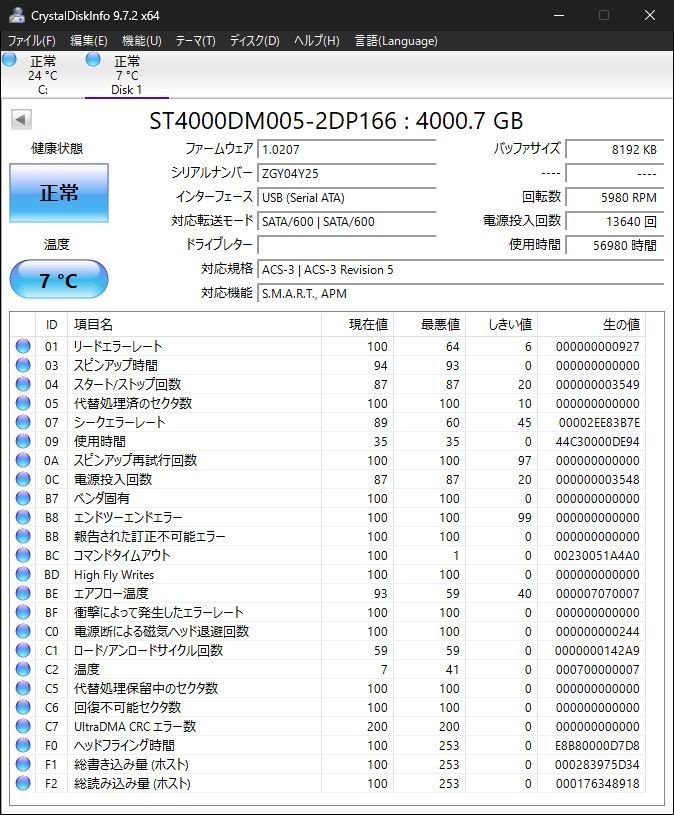The height and width of the screenshot is (815, 674).
Task: Click raw value 00002EE83B7E
Action: click(599, 423)
